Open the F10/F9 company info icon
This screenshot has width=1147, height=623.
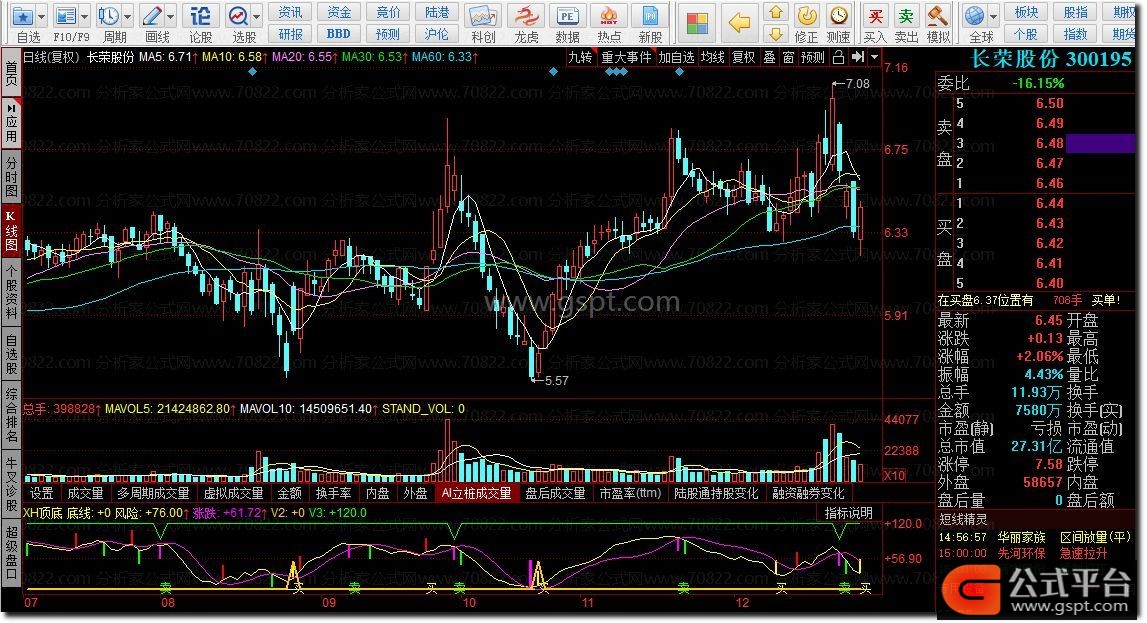[66, 16]
